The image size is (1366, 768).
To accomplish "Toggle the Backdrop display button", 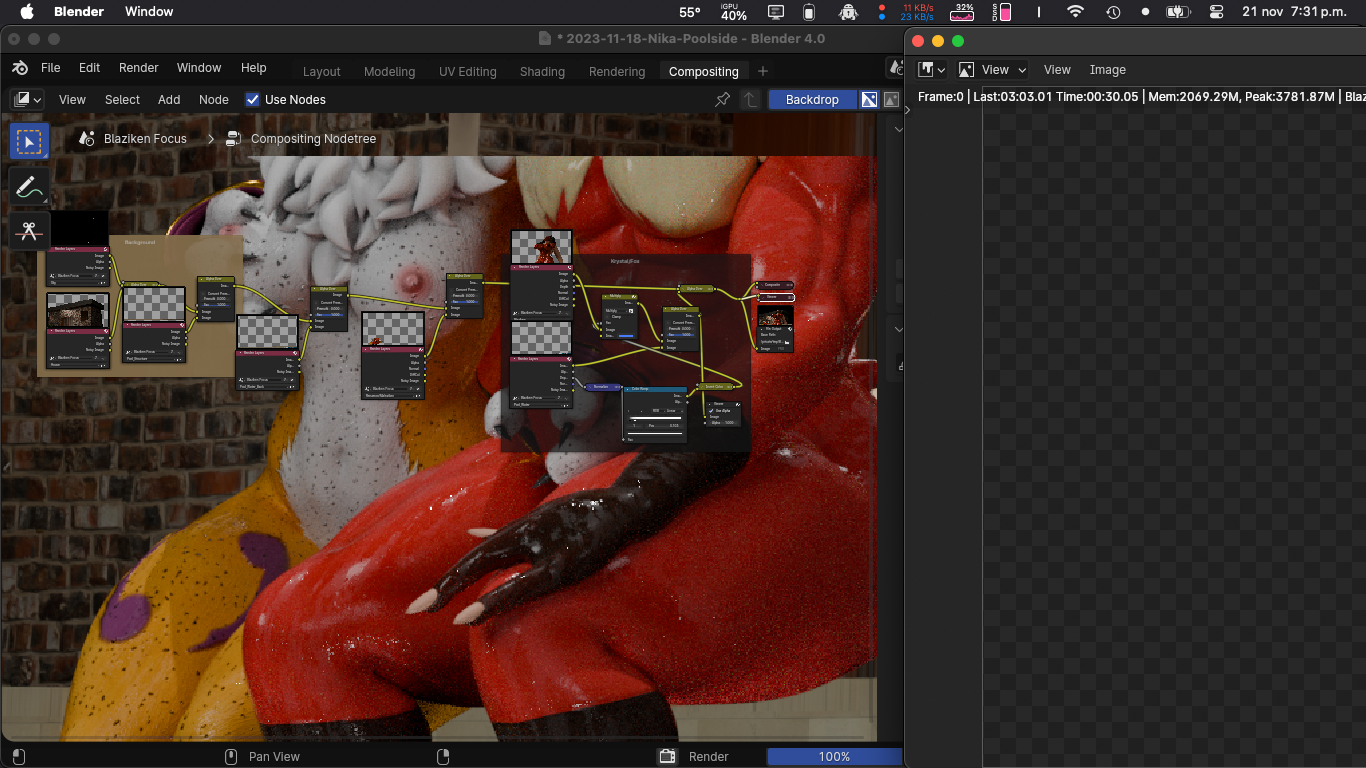I will coord(812,100).
